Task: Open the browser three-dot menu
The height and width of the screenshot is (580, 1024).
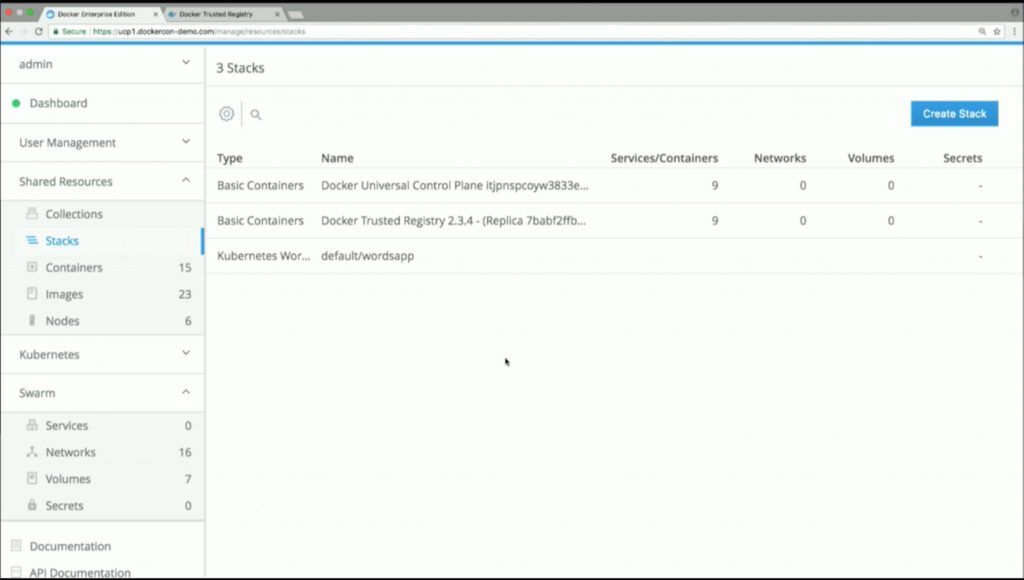Action: pyautogui.click(x=1014, y=31)
